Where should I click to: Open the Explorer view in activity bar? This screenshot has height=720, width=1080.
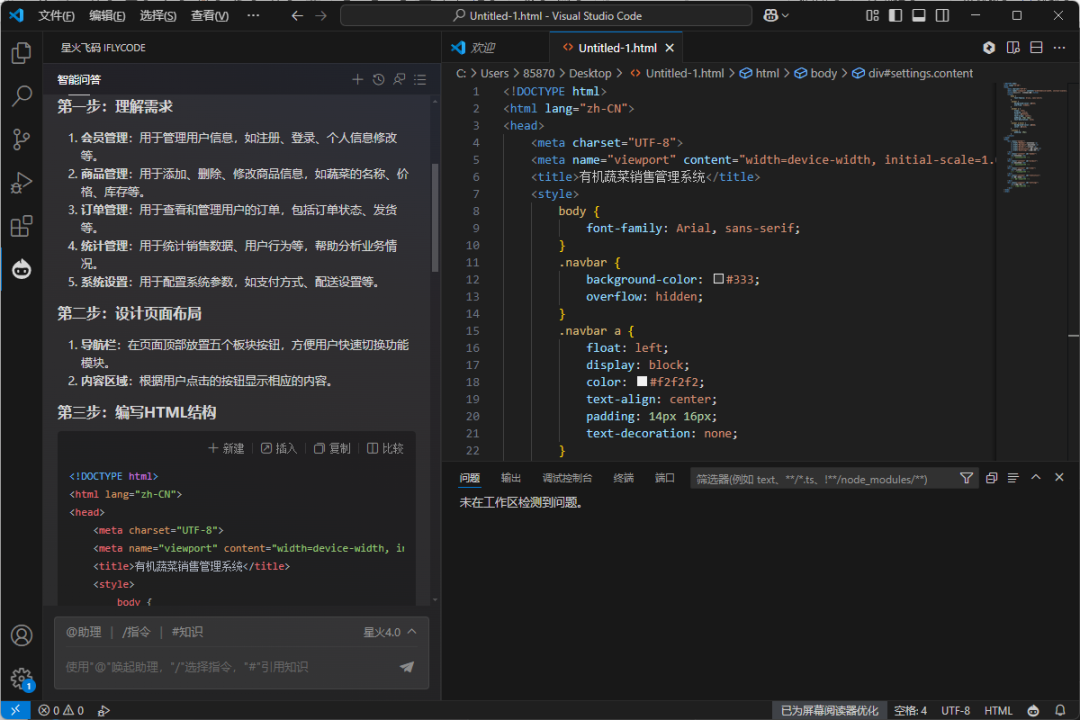coord(21,53)
